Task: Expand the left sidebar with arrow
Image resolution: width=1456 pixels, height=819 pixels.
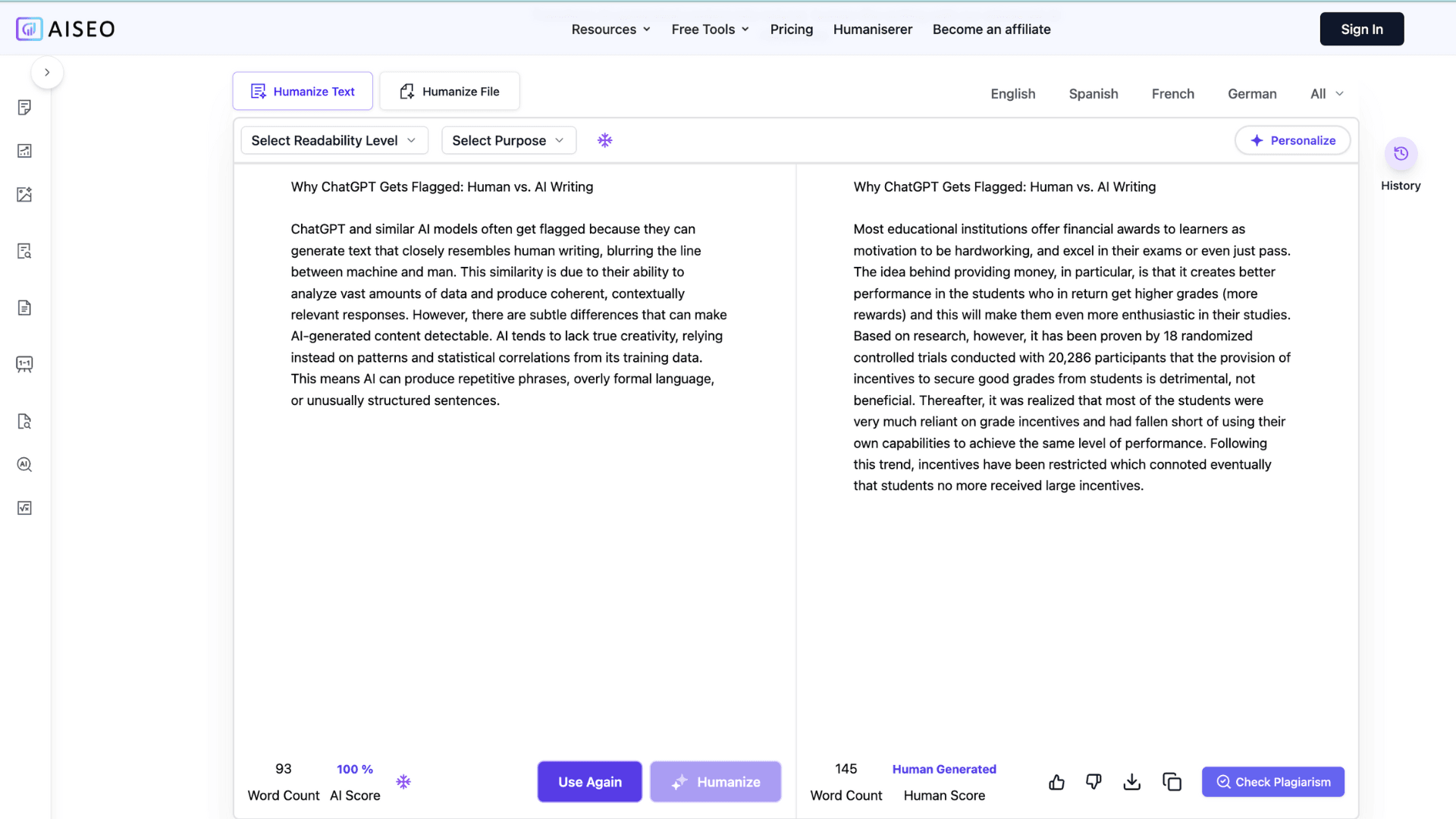Action: pos(47,73)
